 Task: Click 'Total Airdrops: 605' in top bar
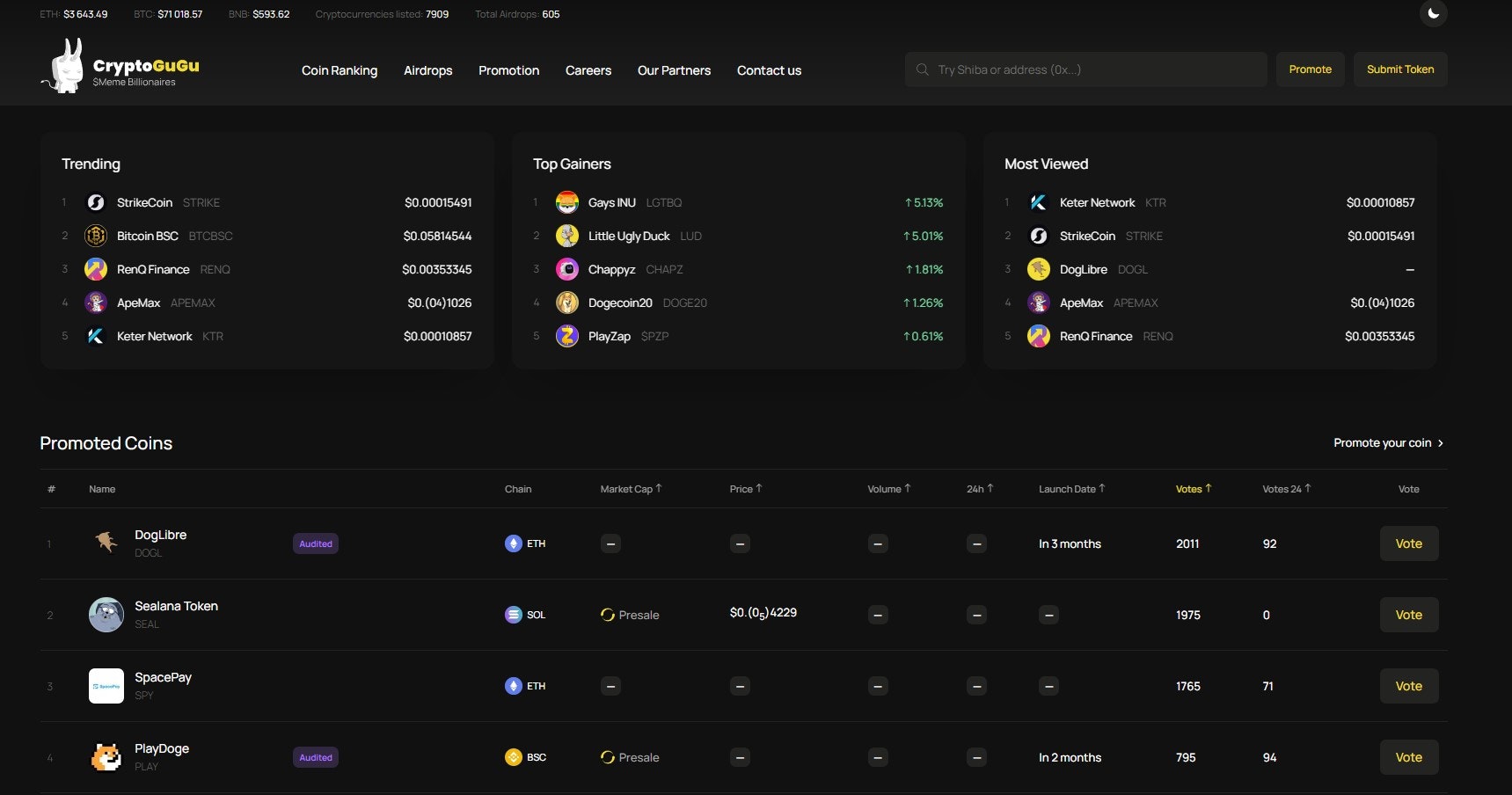(517, 14)
